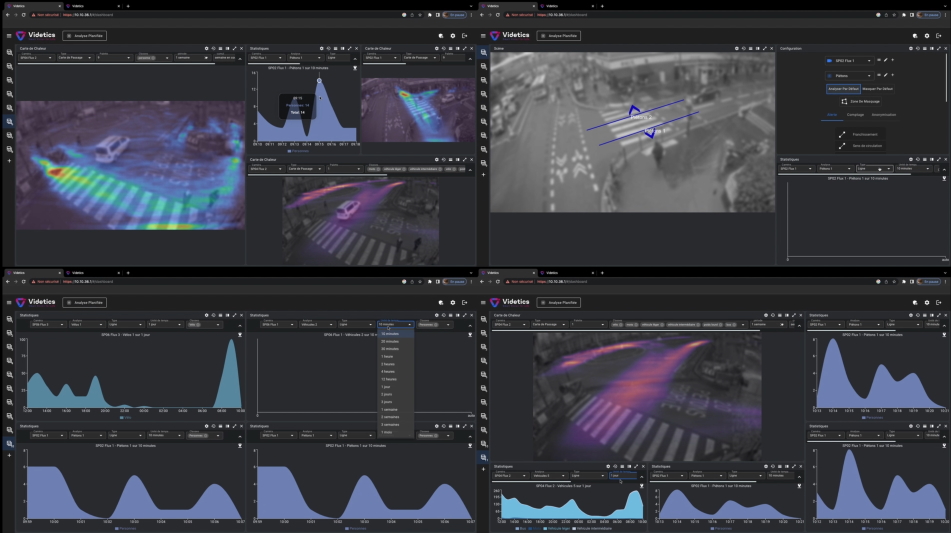Toggle Véhicule léger legend in SPI04 Flux 2 chart
951x533 pixels.
tap(557, 528)
